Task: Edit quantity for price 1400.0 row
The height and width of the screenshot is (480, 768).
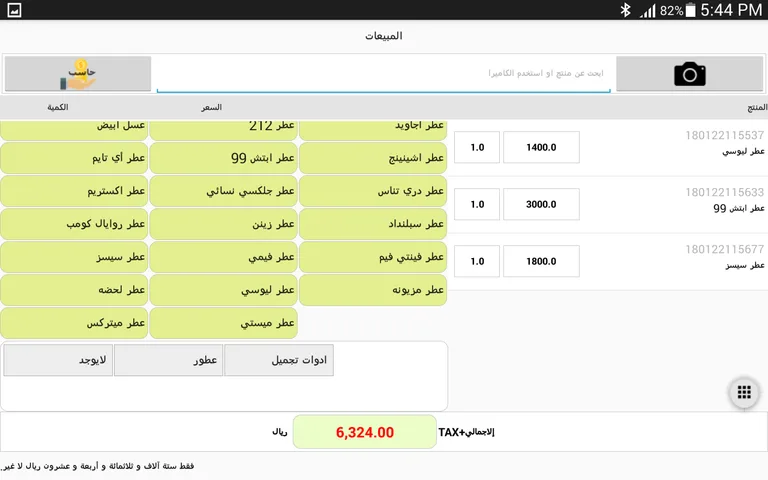Action: 477,147
